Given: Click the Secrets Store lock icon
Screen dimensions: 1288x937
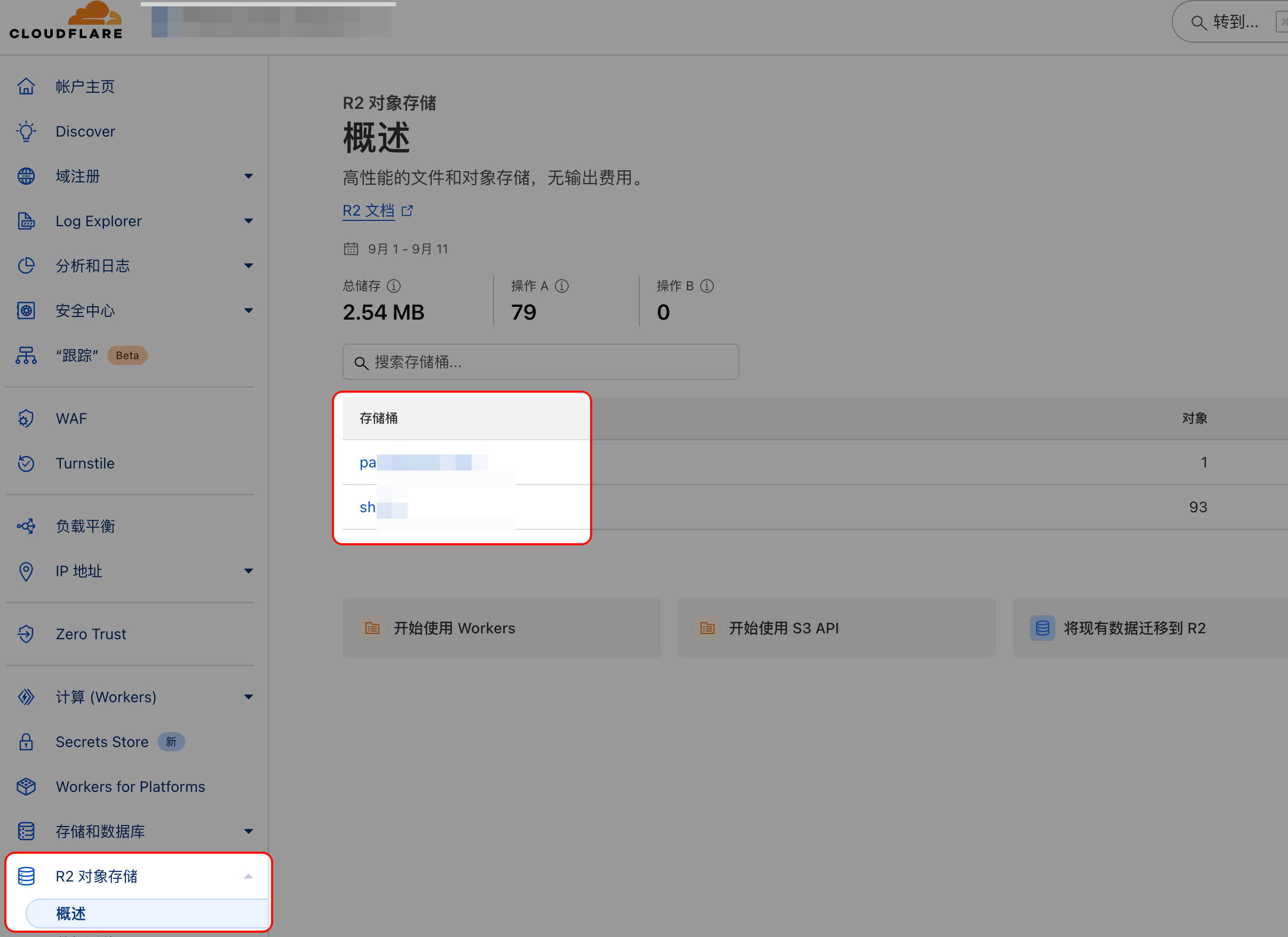Looking at the screenshot, I should tap(26, 742).
